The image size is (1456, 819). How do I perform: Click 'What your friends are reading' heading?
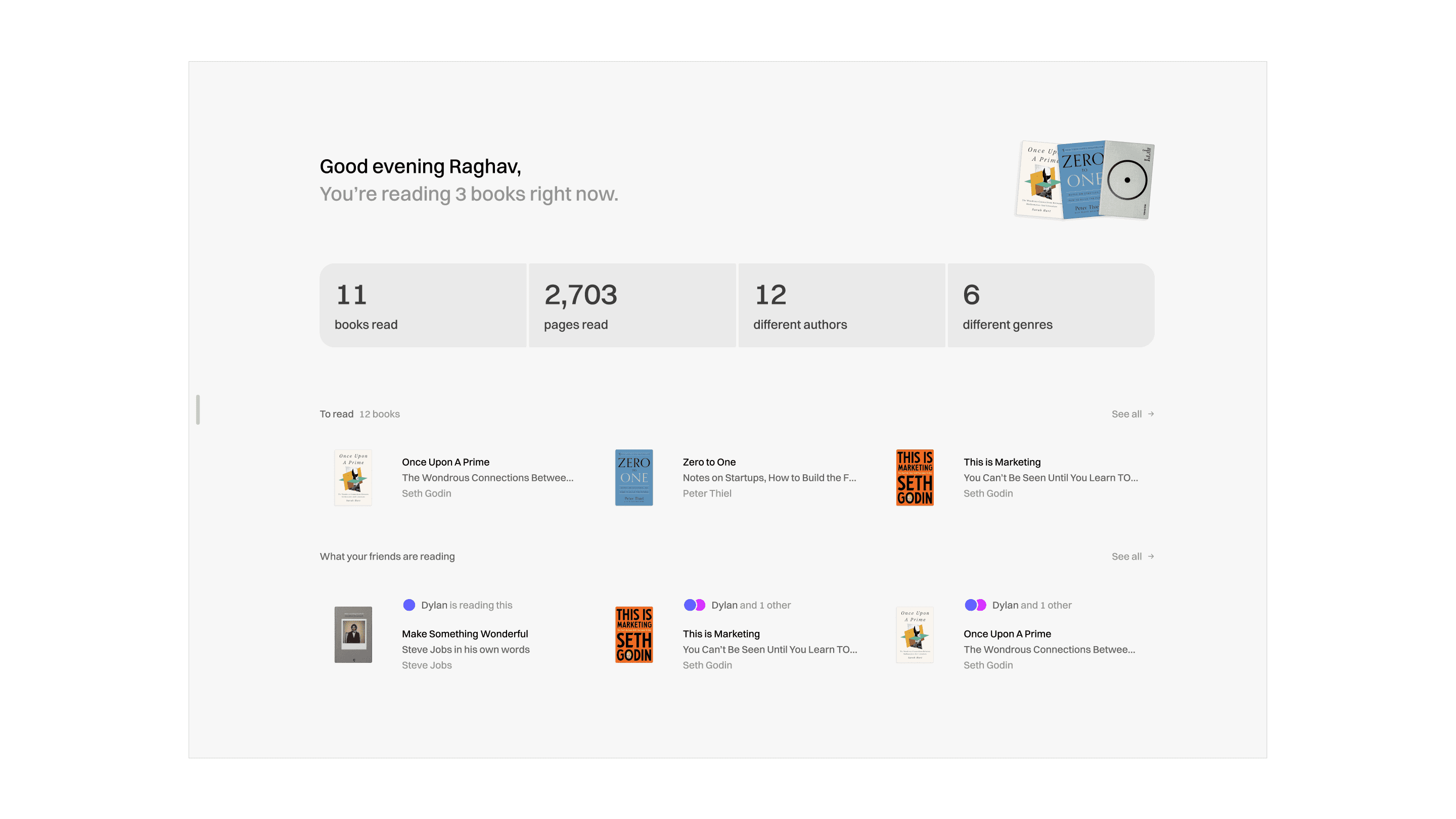(x=387, y=556)
